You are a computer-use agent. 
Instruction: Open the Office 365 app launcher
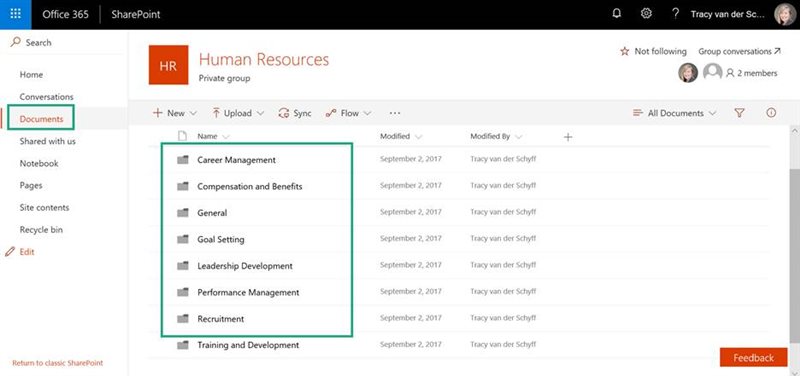tap(15, 14)
